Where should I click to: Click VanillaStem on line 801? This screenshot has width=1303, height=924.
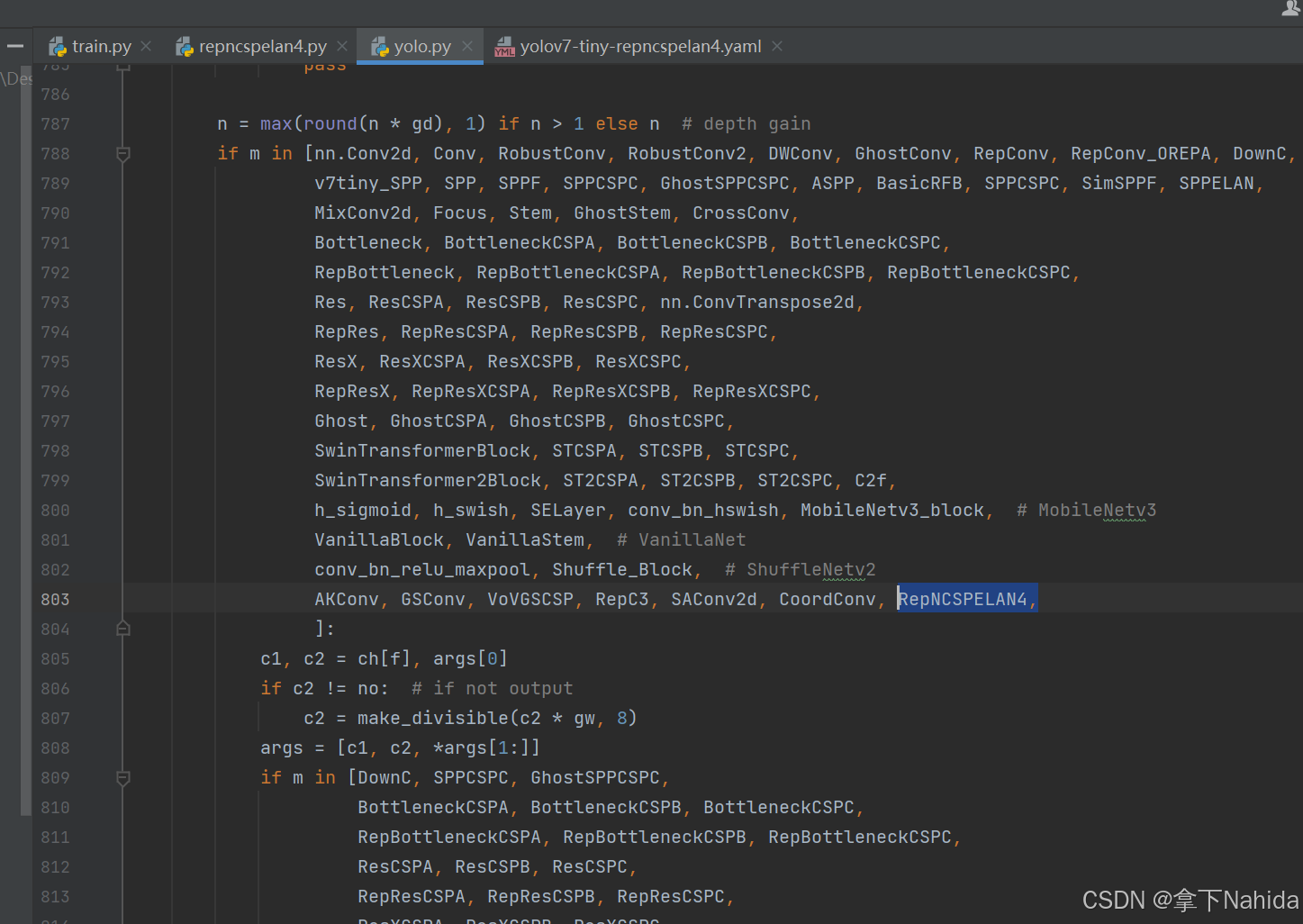coord(525,540)
